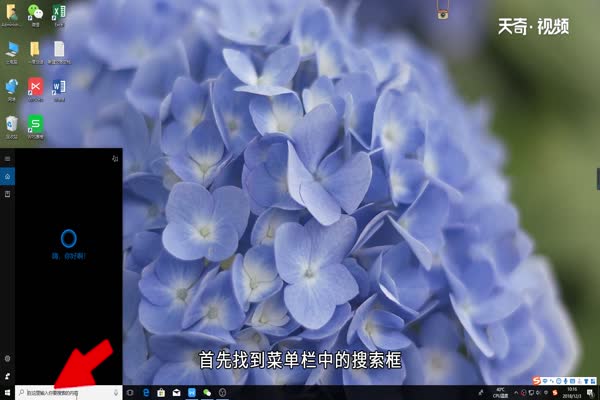The image size is (600, 400).
Task: Open the taskbar clock and date
Action: [572, 393]
